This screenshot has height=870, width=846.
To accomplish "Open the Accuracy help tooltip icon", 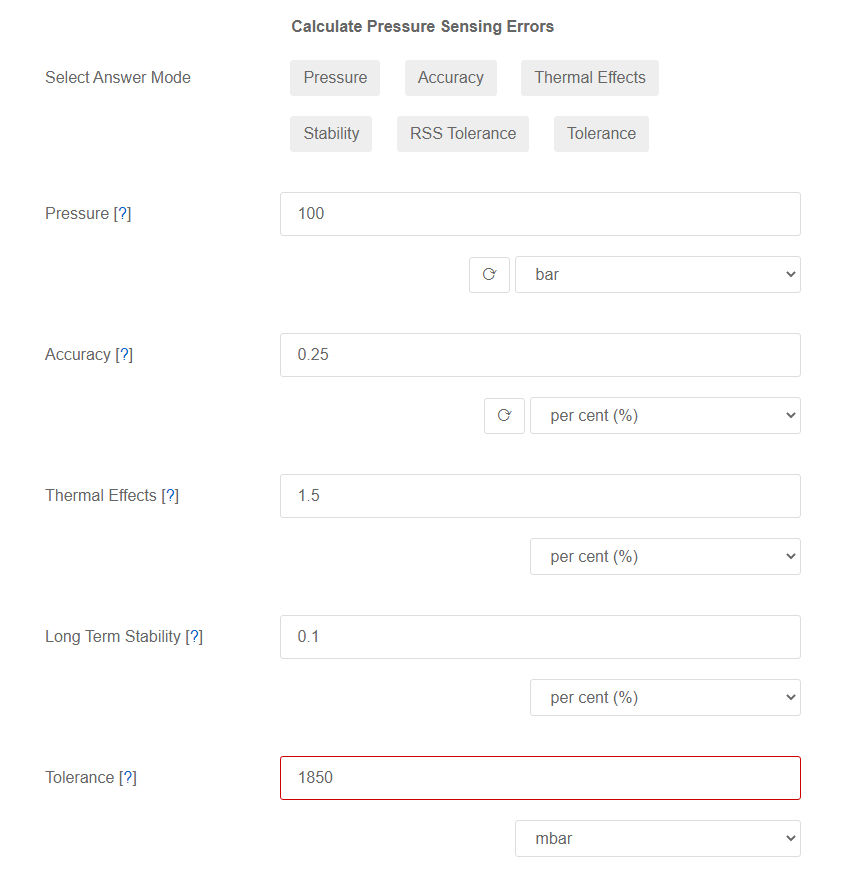I will 126,354.
